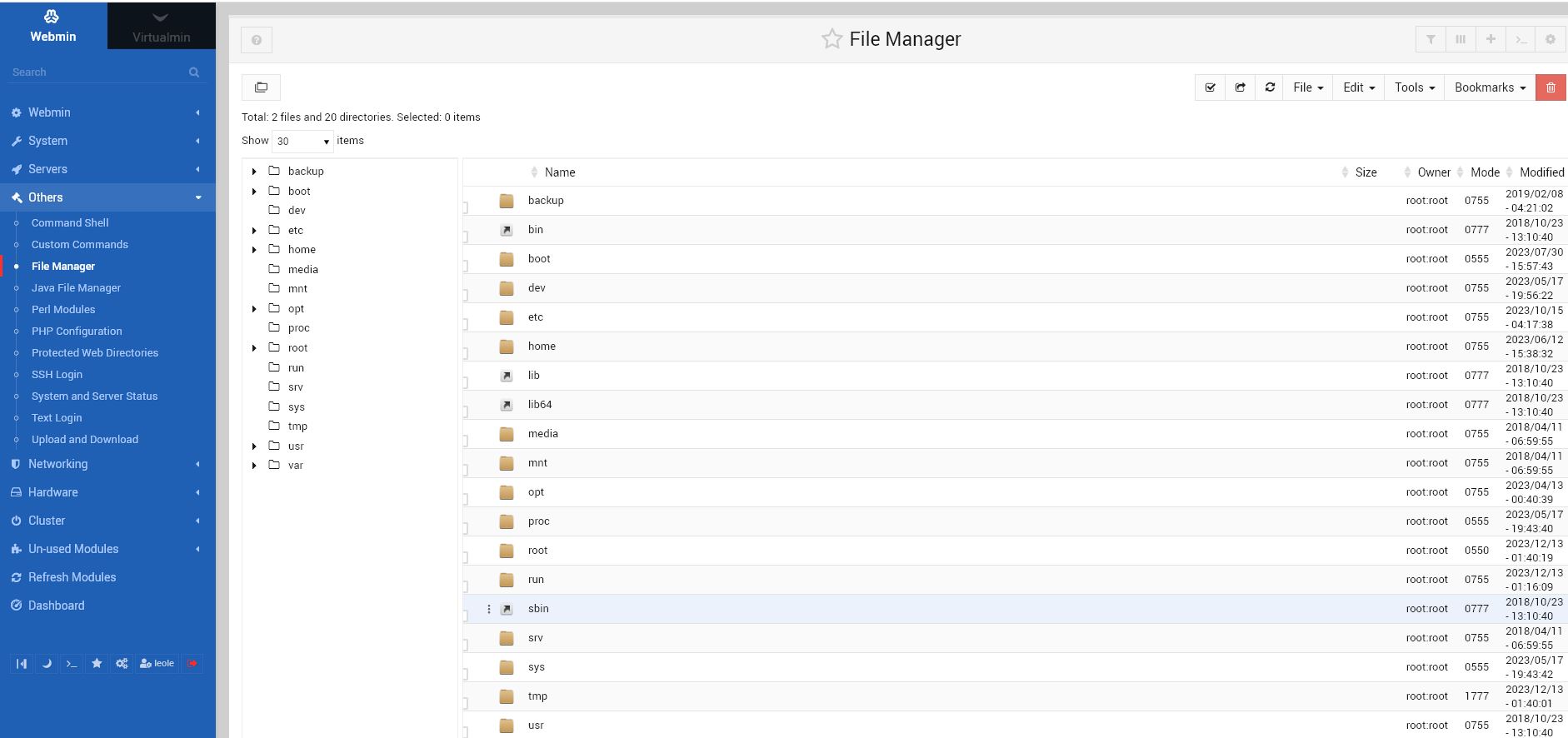Image resolution: width=1568 pixels, height=738 pixels.
Task: Toggle checkbox for root row
Action: pos(466,557)
